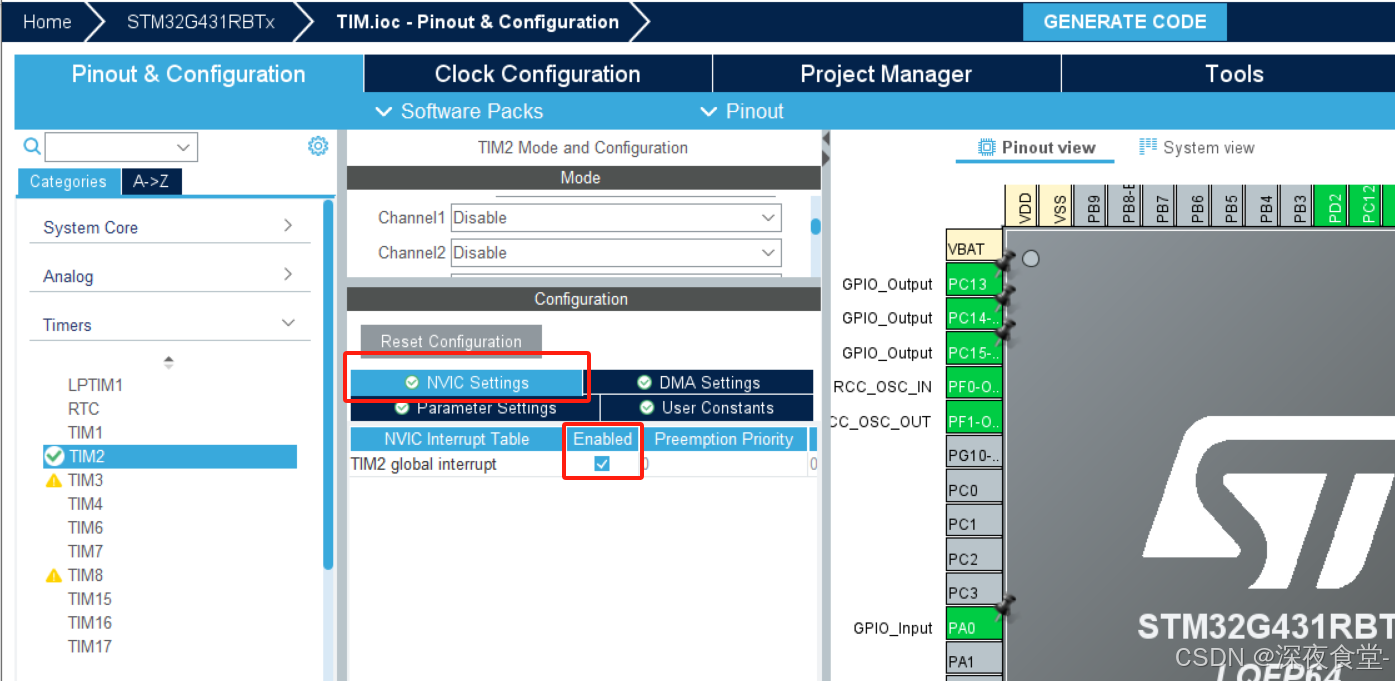Click the System view grid icon
Viewport: 1395px width, 681px height.
click(x=1148, y=147)
